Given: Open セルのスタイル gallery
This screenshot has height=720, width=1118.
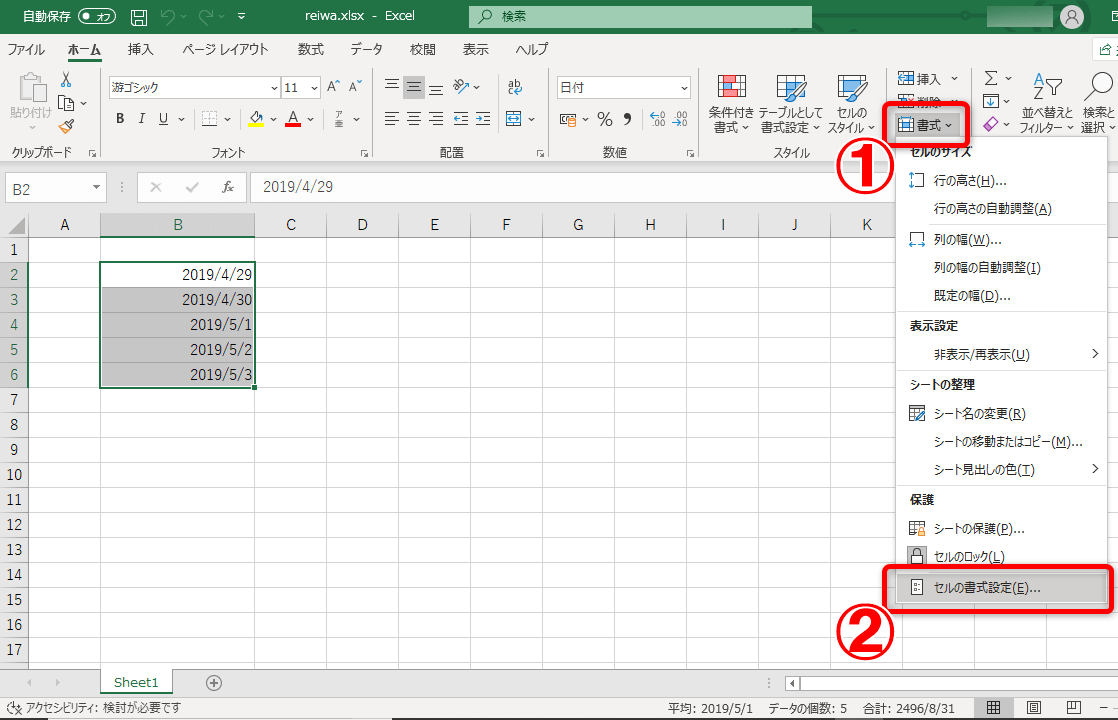Looking at the screenshot, I should (851, 104).
